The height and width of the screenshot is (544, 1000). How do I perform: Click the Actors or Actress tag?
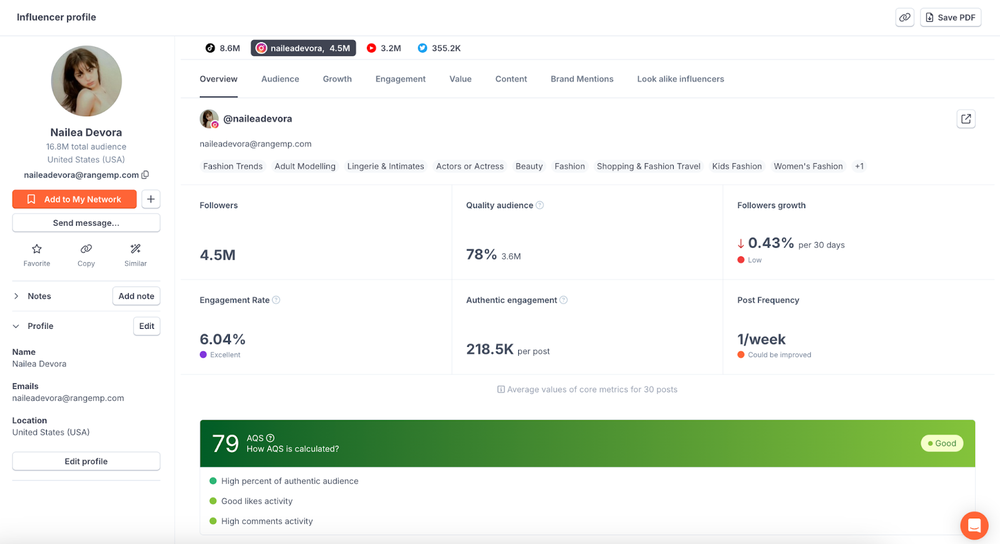(469, 166)
